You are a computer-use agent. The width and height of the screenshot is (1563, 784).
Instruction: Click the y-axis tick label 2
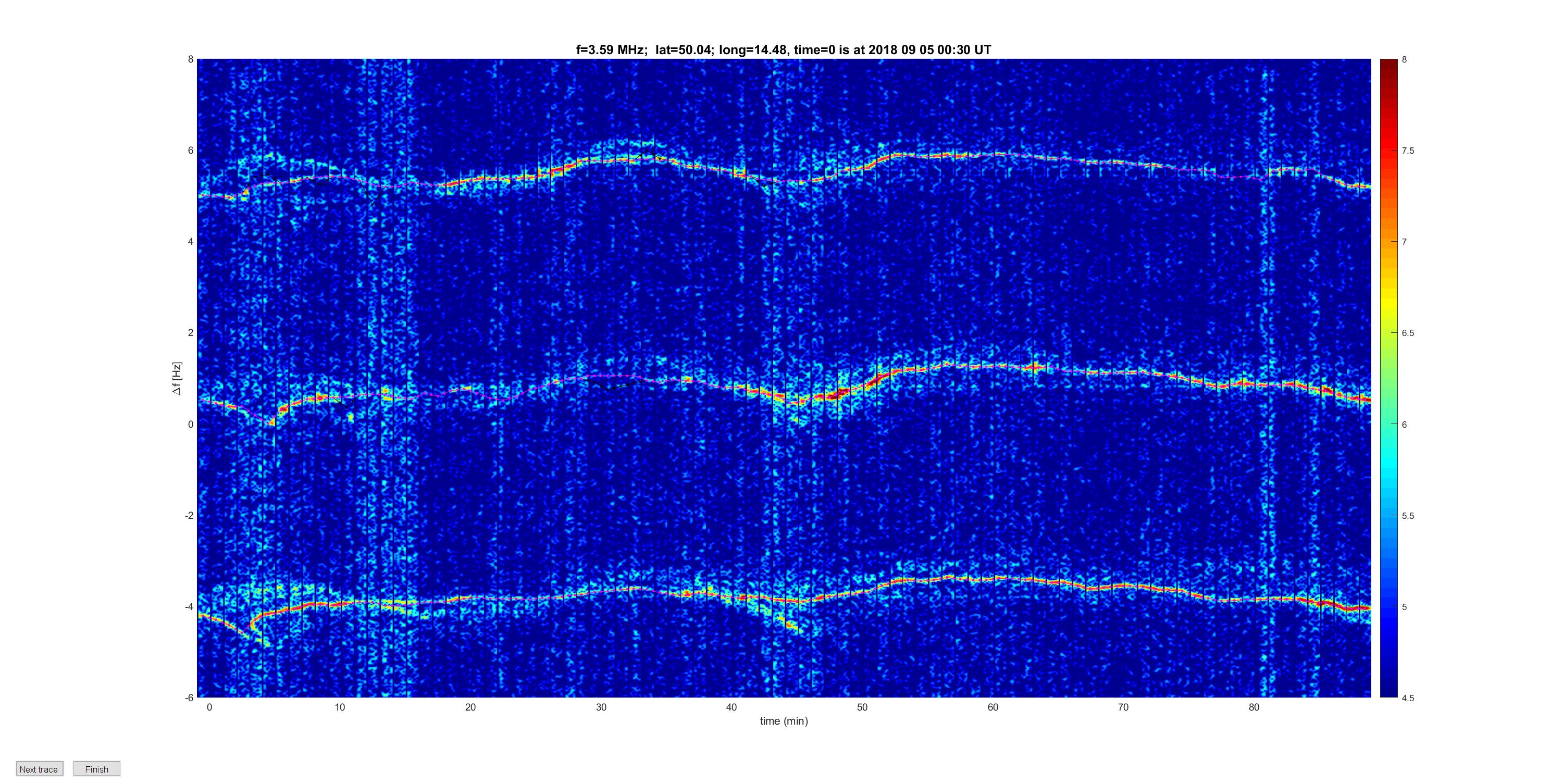pyautogui.click(x=191, y=332)
